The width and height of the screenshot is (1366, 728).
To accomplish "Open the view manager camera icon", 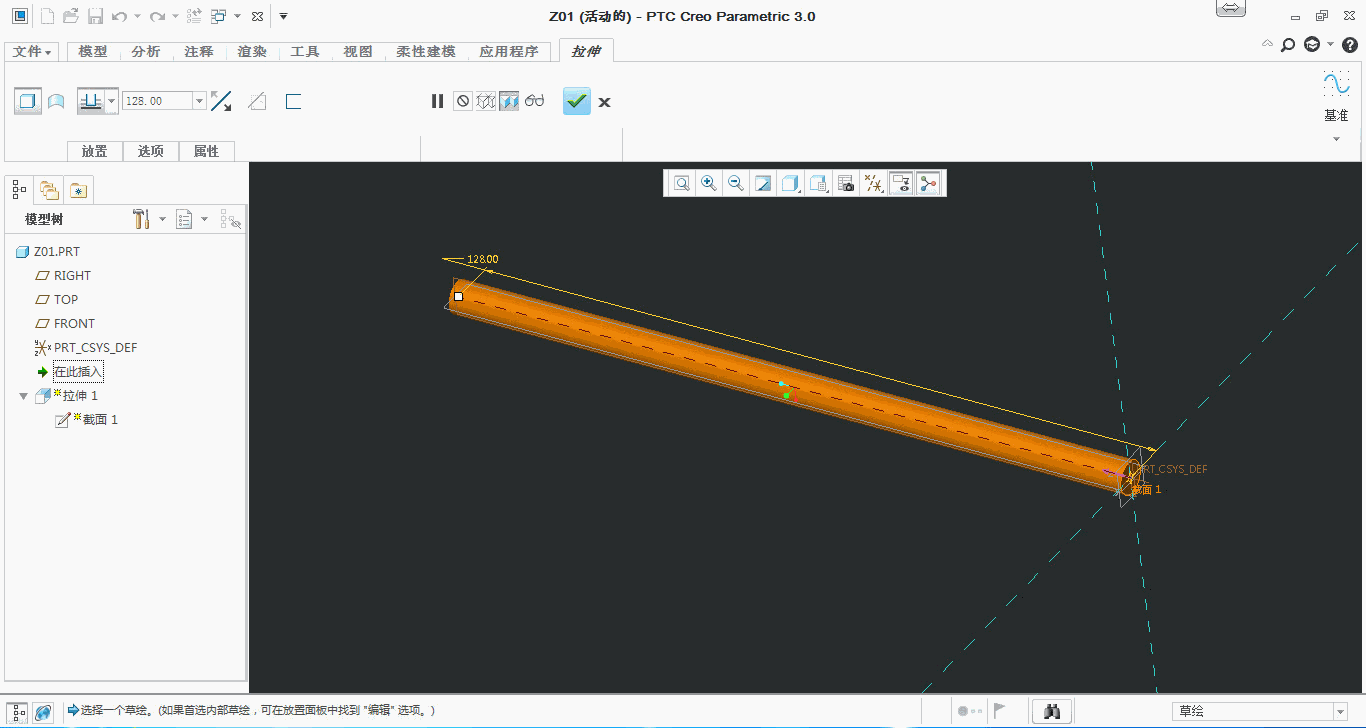I will 846,183.
